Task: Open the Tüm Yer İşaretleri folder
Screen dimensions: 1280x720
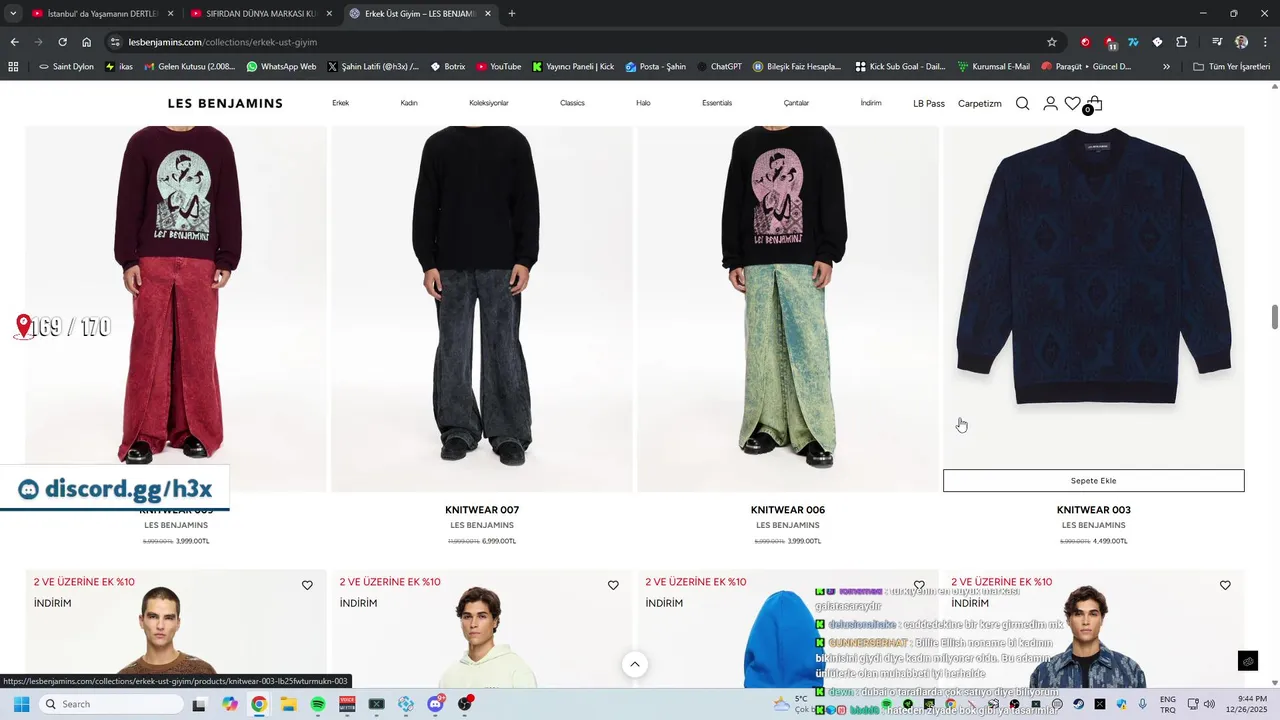Action: click(1232, 67)
